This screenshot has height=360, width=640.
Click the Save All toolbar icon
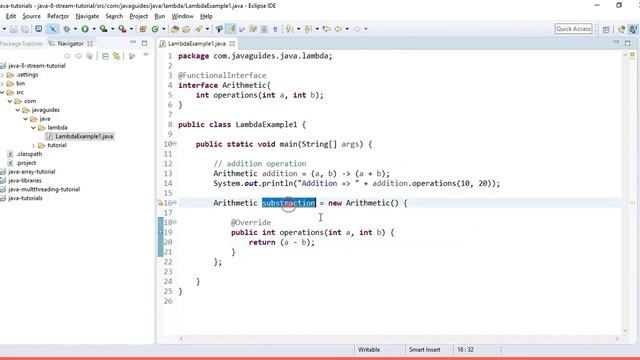click(25, 29)
